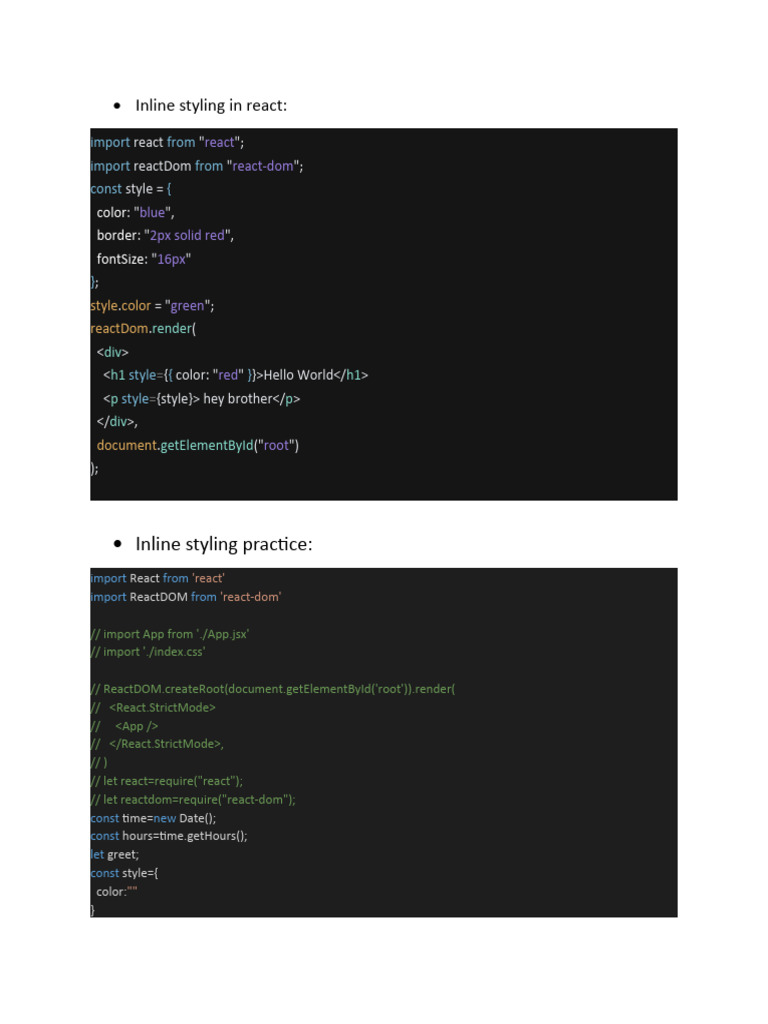This screenshot has width=768, height=1024.
Task: Click the "Inline styling practice:" heading
Action: (x=224, y=544)
